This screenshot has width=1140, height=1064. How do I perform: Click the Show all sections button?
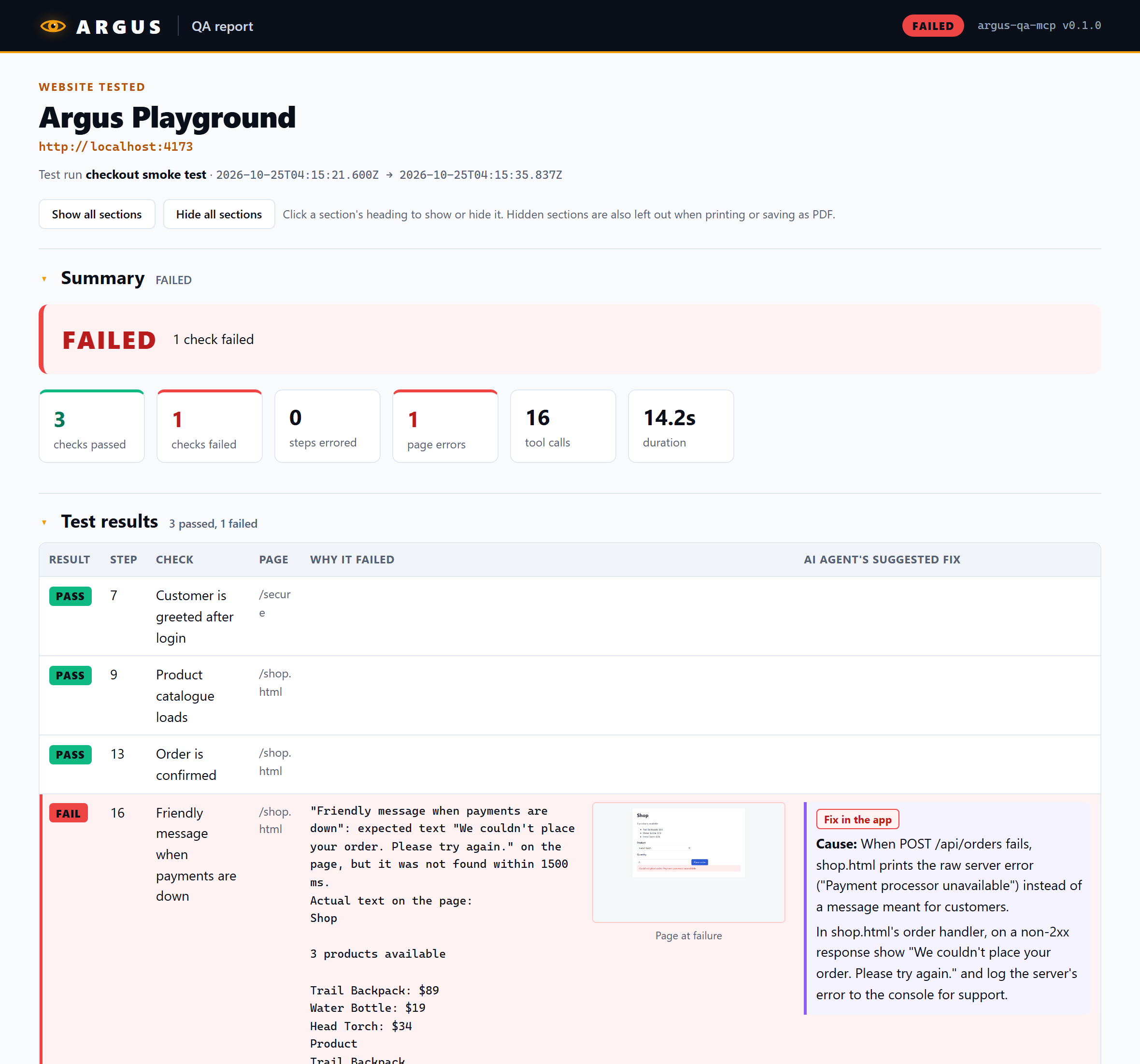[x=97, y=214]
